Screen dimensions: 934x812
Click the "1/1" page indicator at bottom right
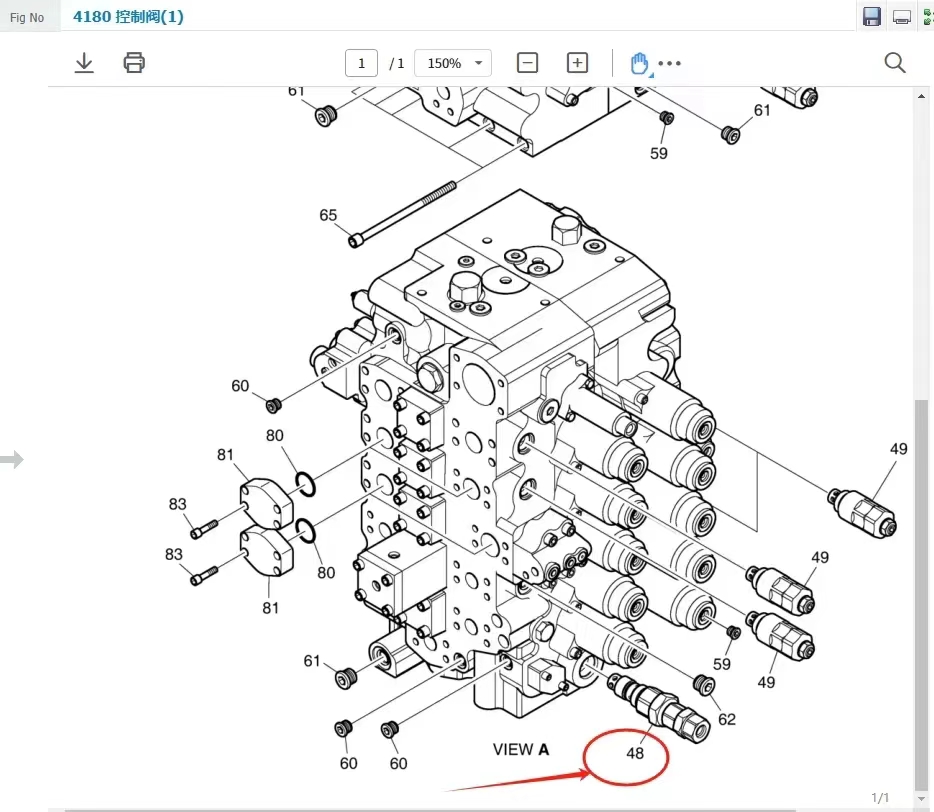[x=880, y=797]
